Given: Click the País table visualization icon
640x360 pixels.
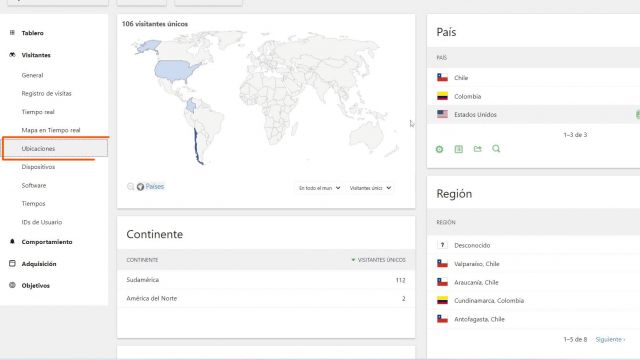Looking at the screenshot, I should [x=459, y=149].
